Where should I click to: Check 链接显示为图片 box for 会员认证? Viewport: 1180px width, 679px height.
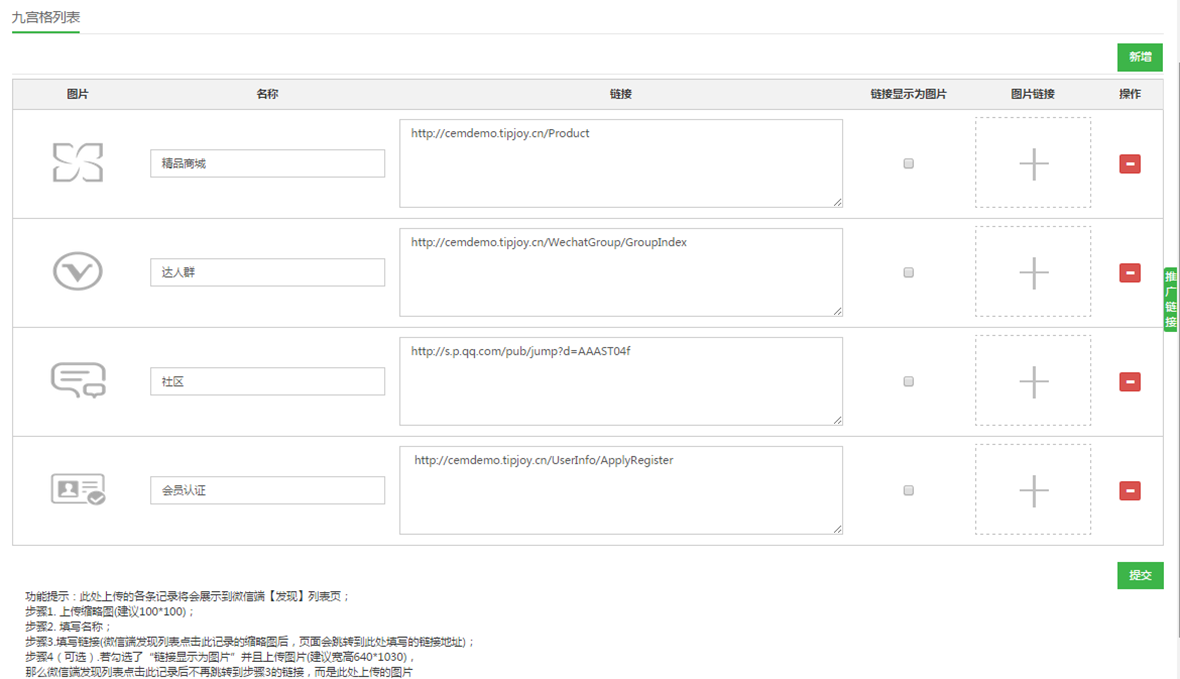click(908, 490)
